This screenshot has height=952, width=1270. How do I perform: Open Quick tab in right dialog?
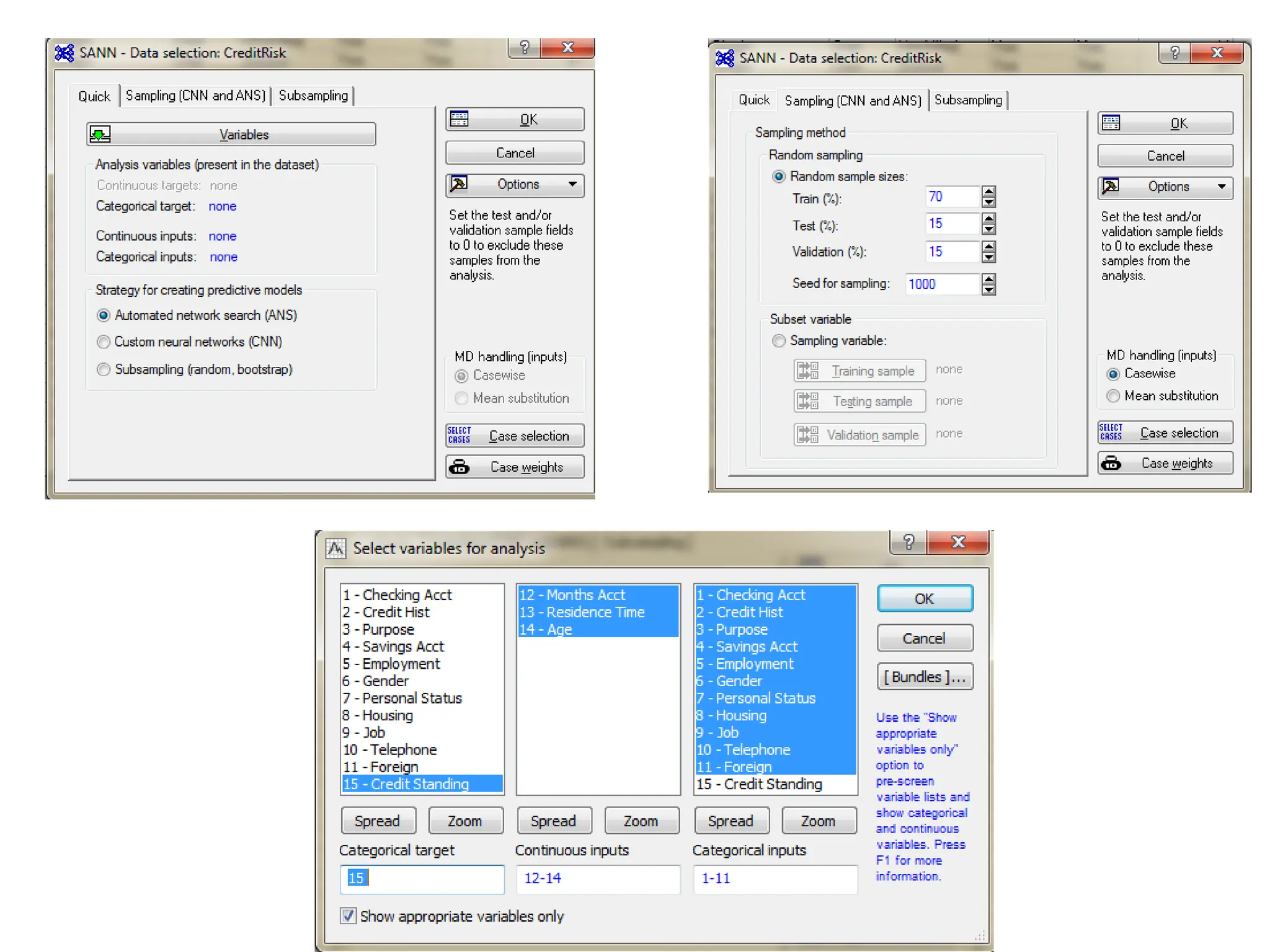753,100
